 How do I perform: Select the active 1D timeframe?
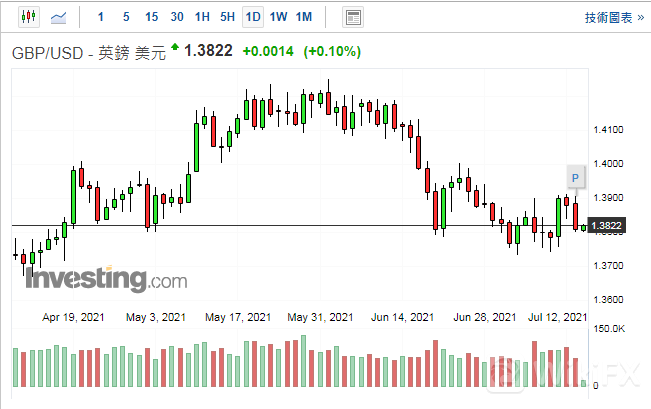pyautogui.click(x=253, y=17)
